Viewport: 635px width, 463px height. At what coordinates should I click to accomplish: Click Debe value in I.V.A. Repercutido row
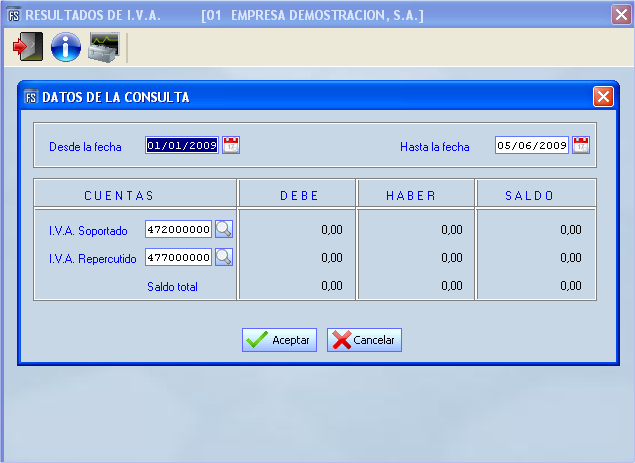pyautogui.click(x=332, y=258)
